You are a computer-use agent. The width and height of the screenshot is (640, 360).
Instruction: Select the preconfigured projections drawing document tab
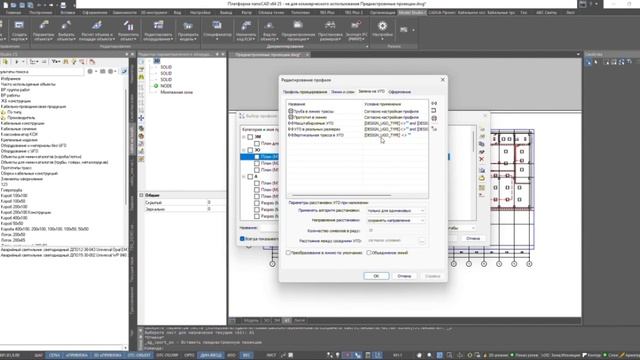[x=268, y=54]
